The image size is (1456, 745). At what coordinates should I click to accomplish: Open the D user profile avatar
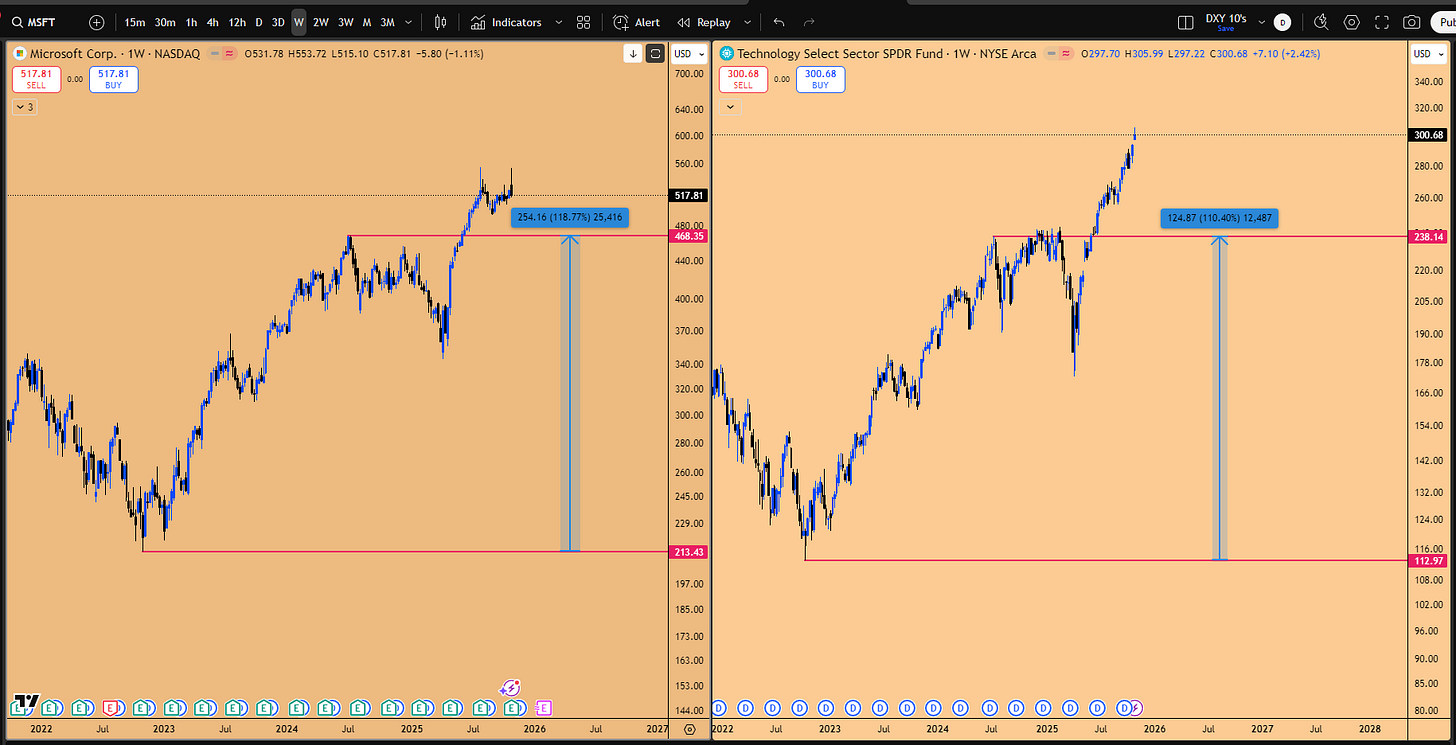1282,22
